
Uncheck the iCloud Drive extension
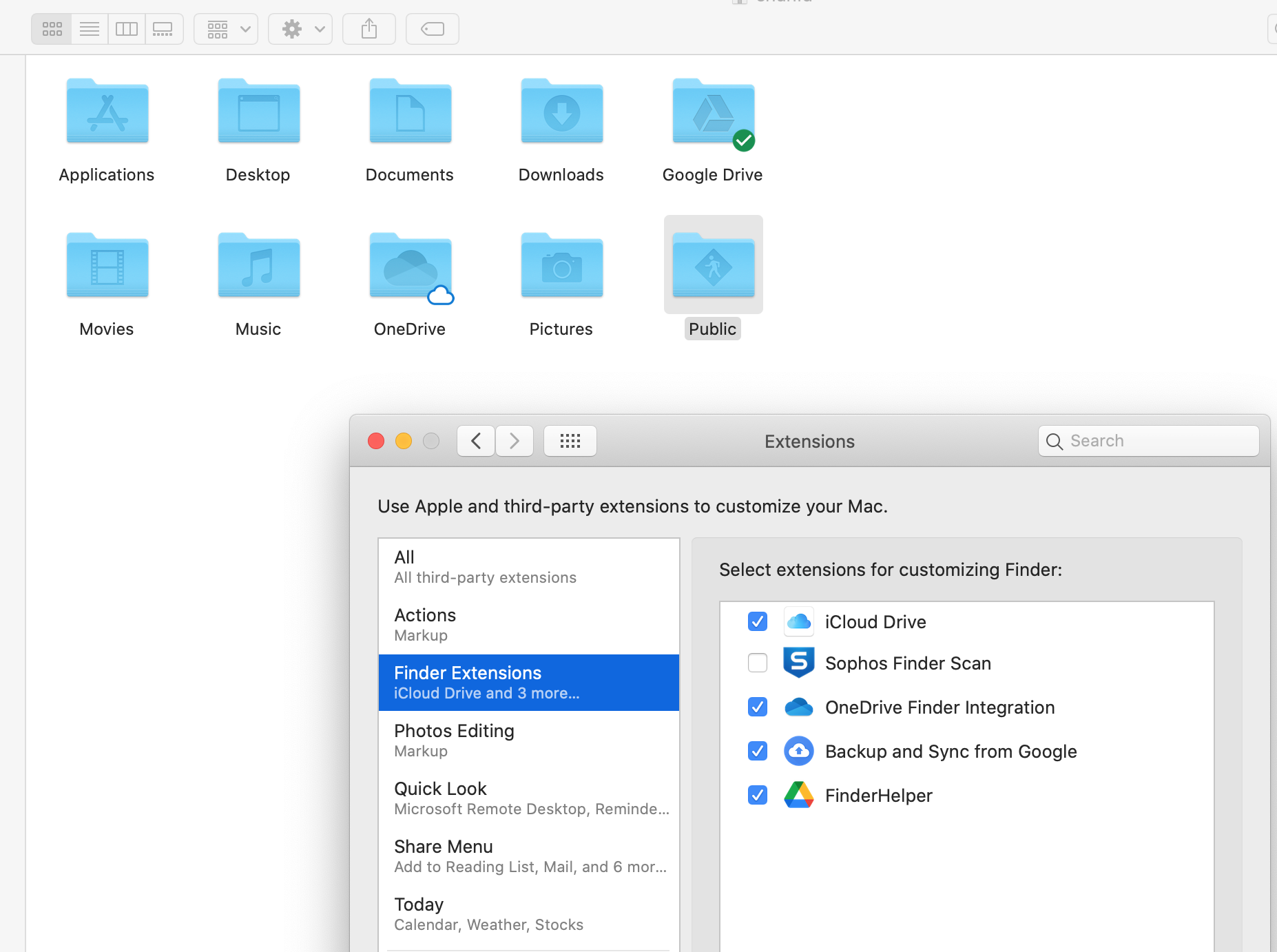tap(758, 622)
